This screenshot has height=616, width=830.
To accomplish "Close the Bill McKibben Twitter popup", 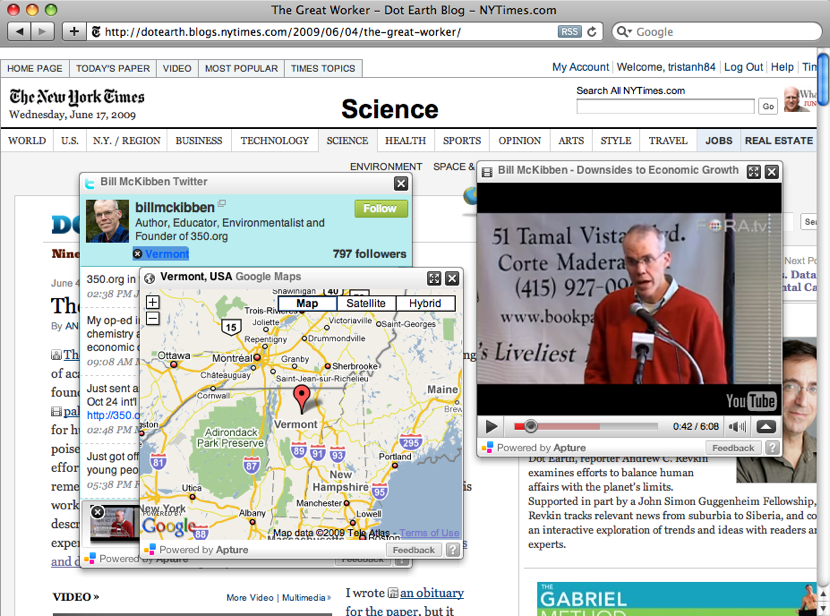I will pos(401,184).
